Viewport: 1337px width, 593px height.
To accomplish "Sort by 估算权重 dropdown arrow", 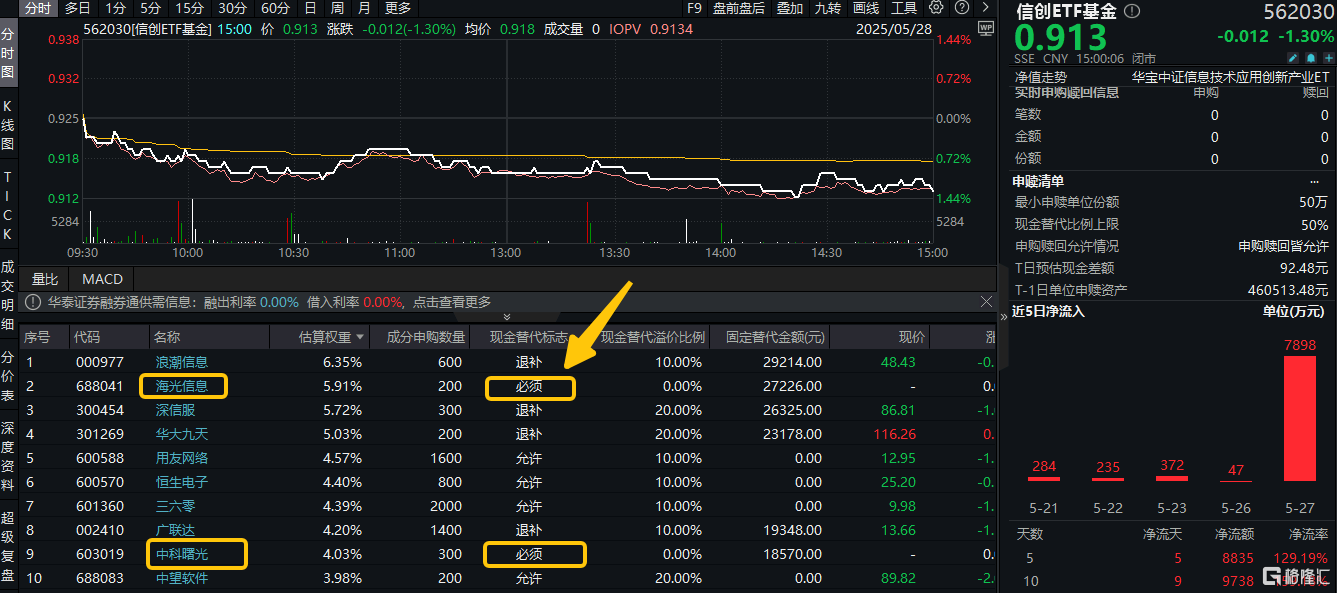I will [x=360, y=337].
